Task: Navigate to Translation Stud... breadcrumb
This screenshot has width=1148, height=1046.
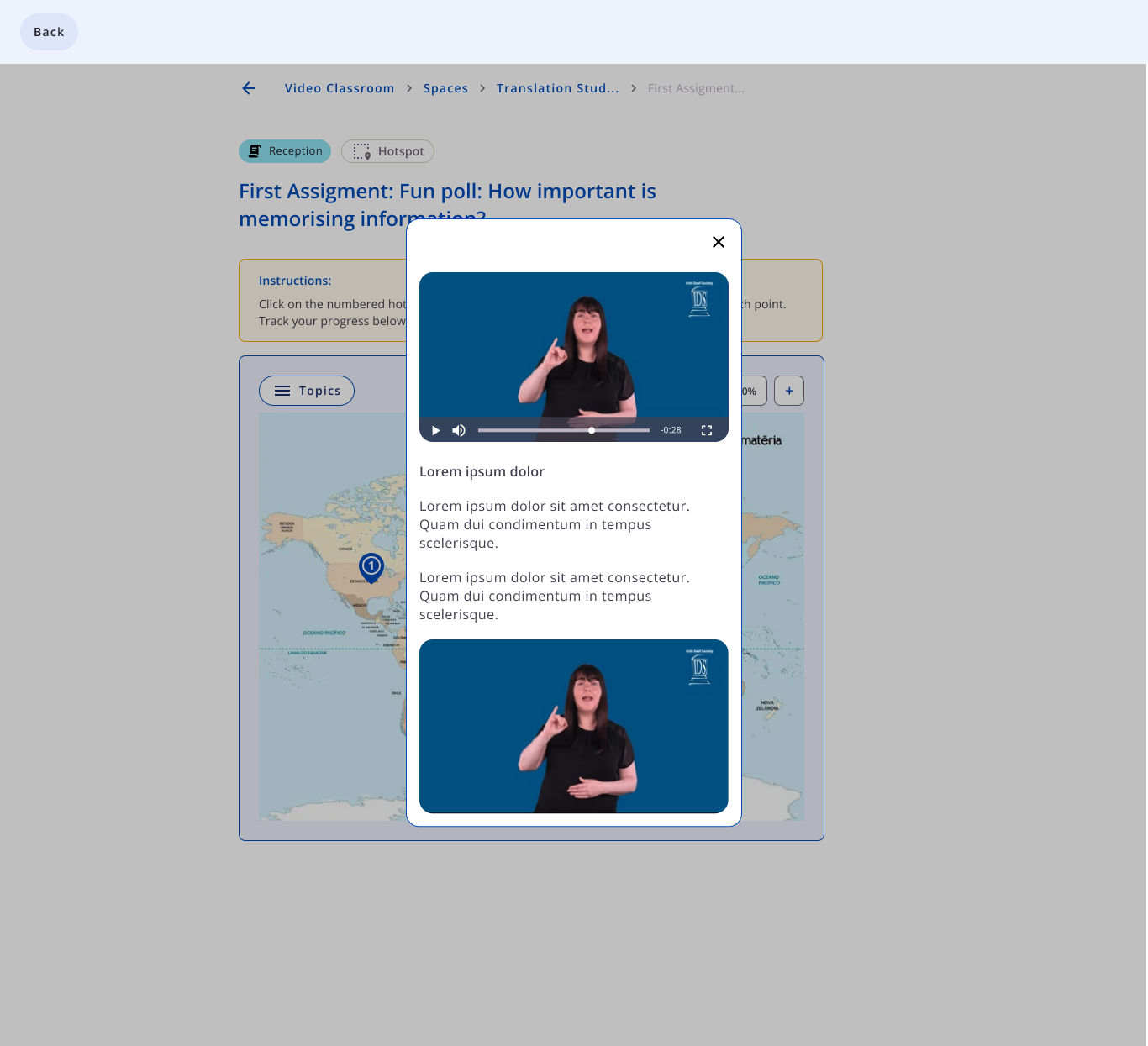Action: [558, 88]
